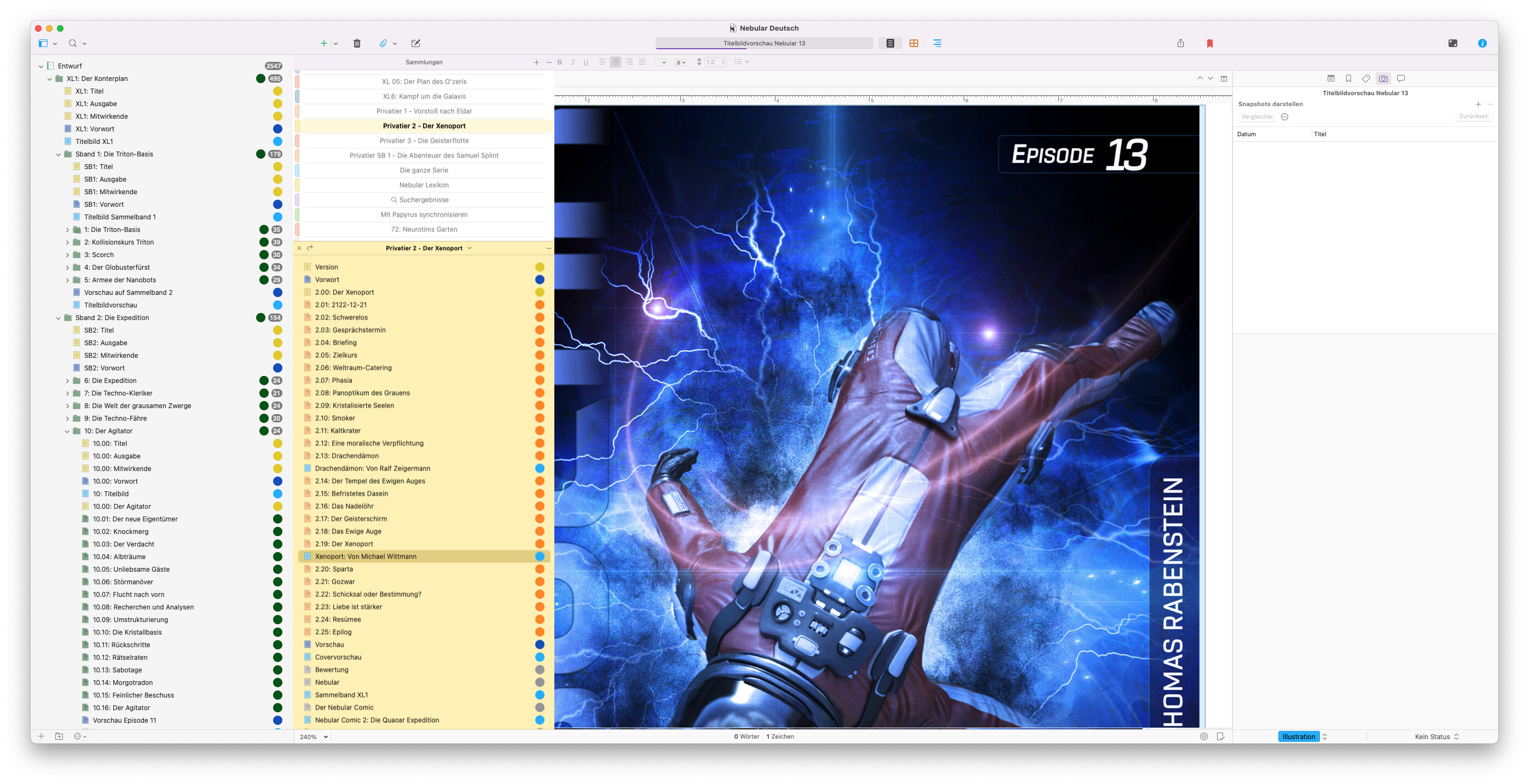
Task: Select the Mit Papyrus synchronisieren collection
Action: point(424,215)
